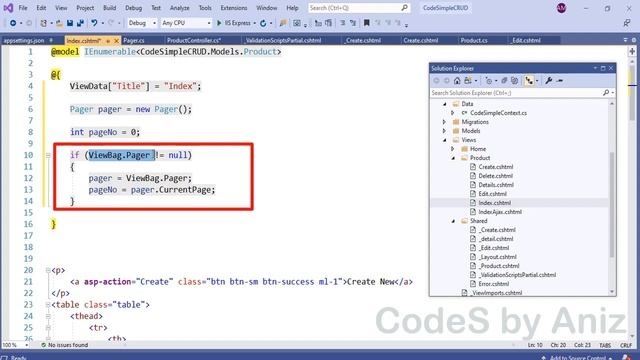Close the Index.cshtml tab
The image size is (640, 360).
(x=116, y=40)
